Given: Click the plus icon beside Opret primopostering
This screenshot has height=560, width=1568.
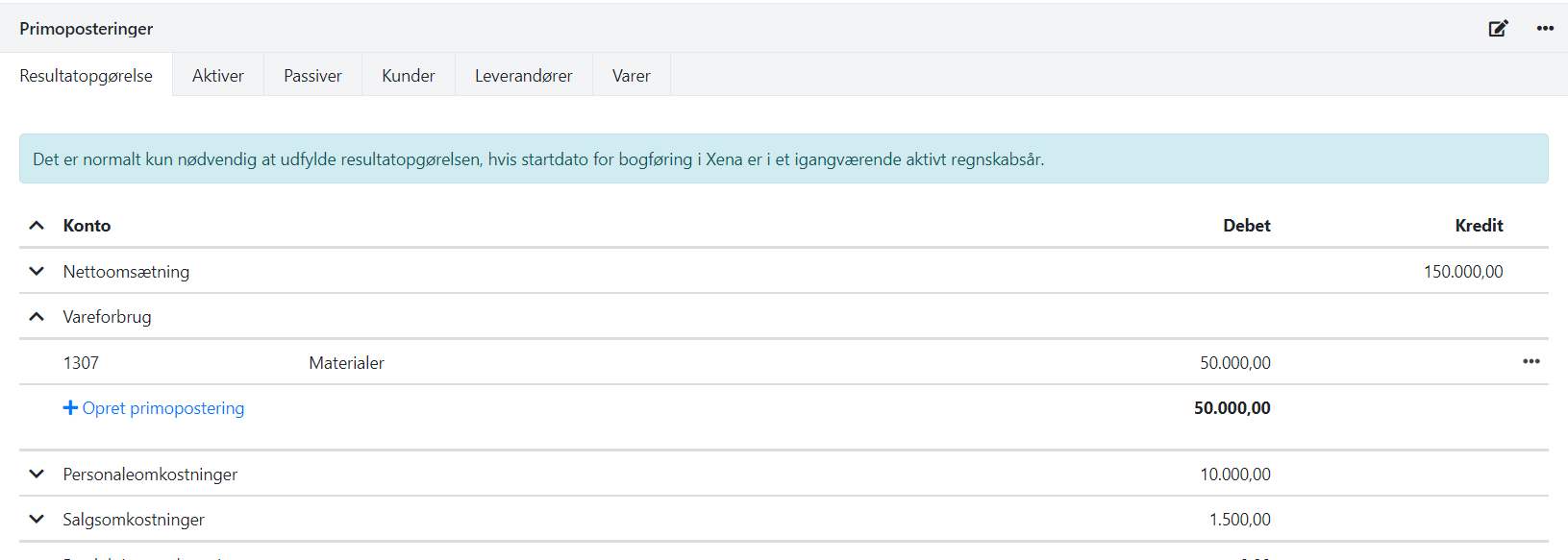Looking at the screenshot, I should coord(70,408).
